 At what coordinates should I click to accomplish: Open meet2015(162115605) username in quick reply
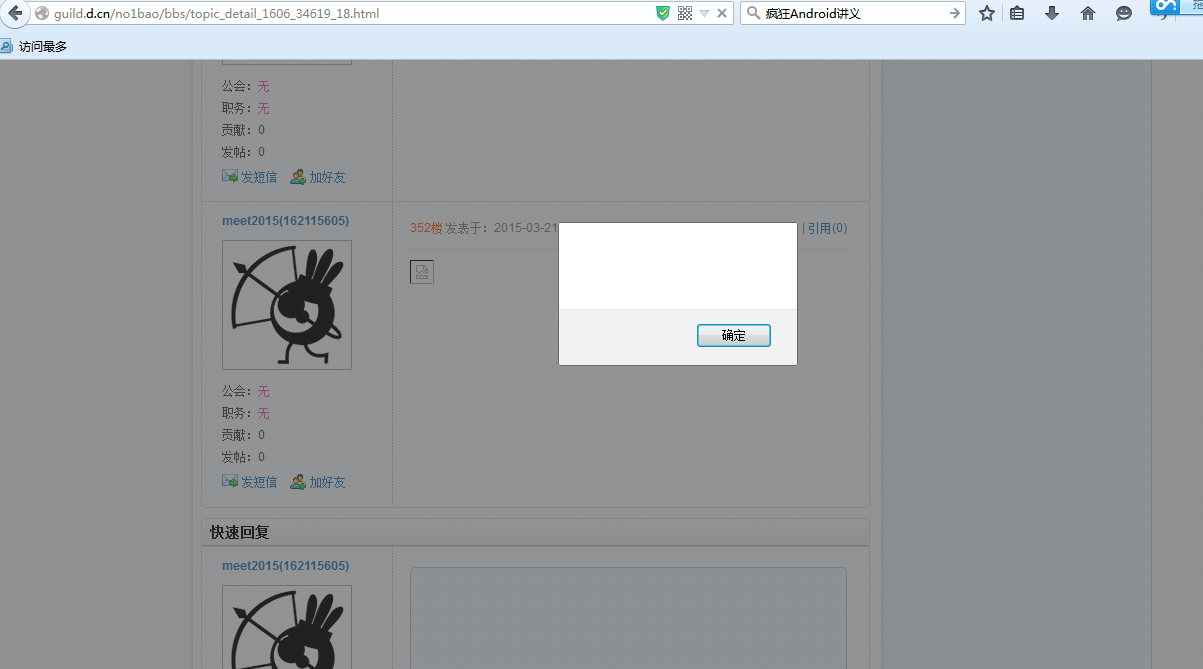tap(285, 566)
